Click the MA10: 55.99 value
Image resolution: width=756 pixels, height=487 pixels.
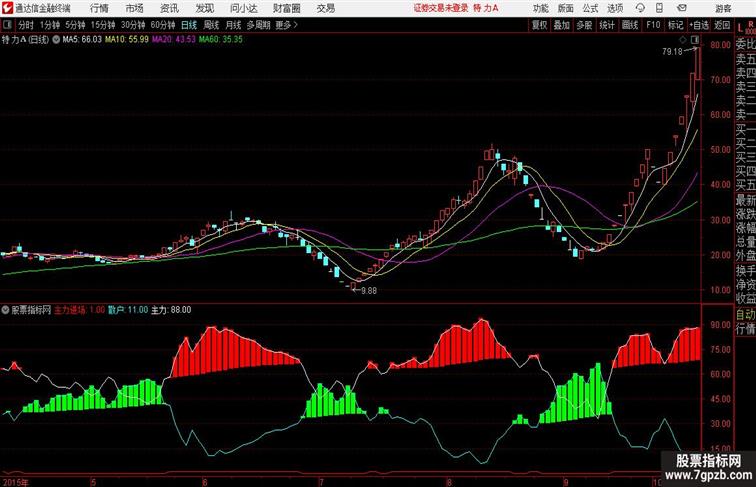(127, 40)
